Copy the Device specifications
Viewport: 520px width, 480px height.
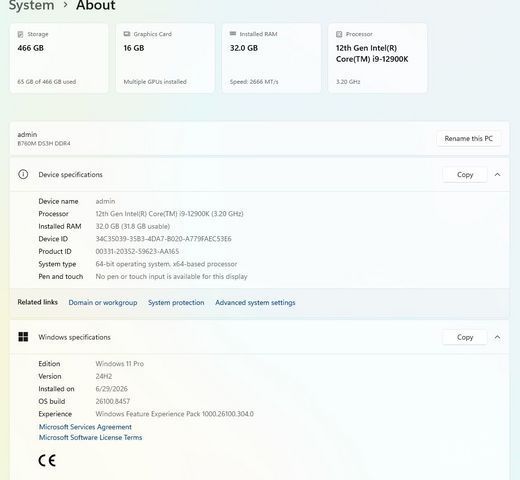point(465,174)
